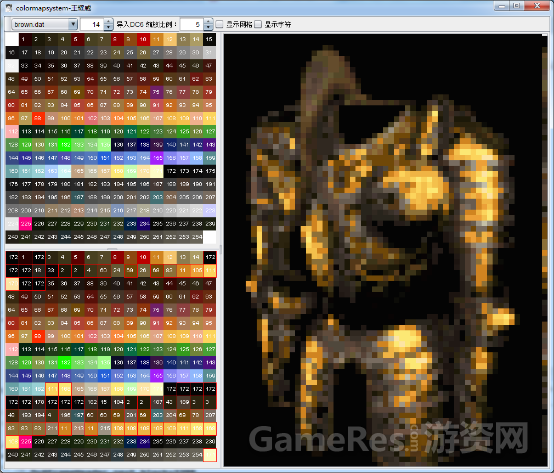This screenshot has height=473, width=554.
Task: Select magenta swatch 225 in upper palette
Action: (25, 224)
